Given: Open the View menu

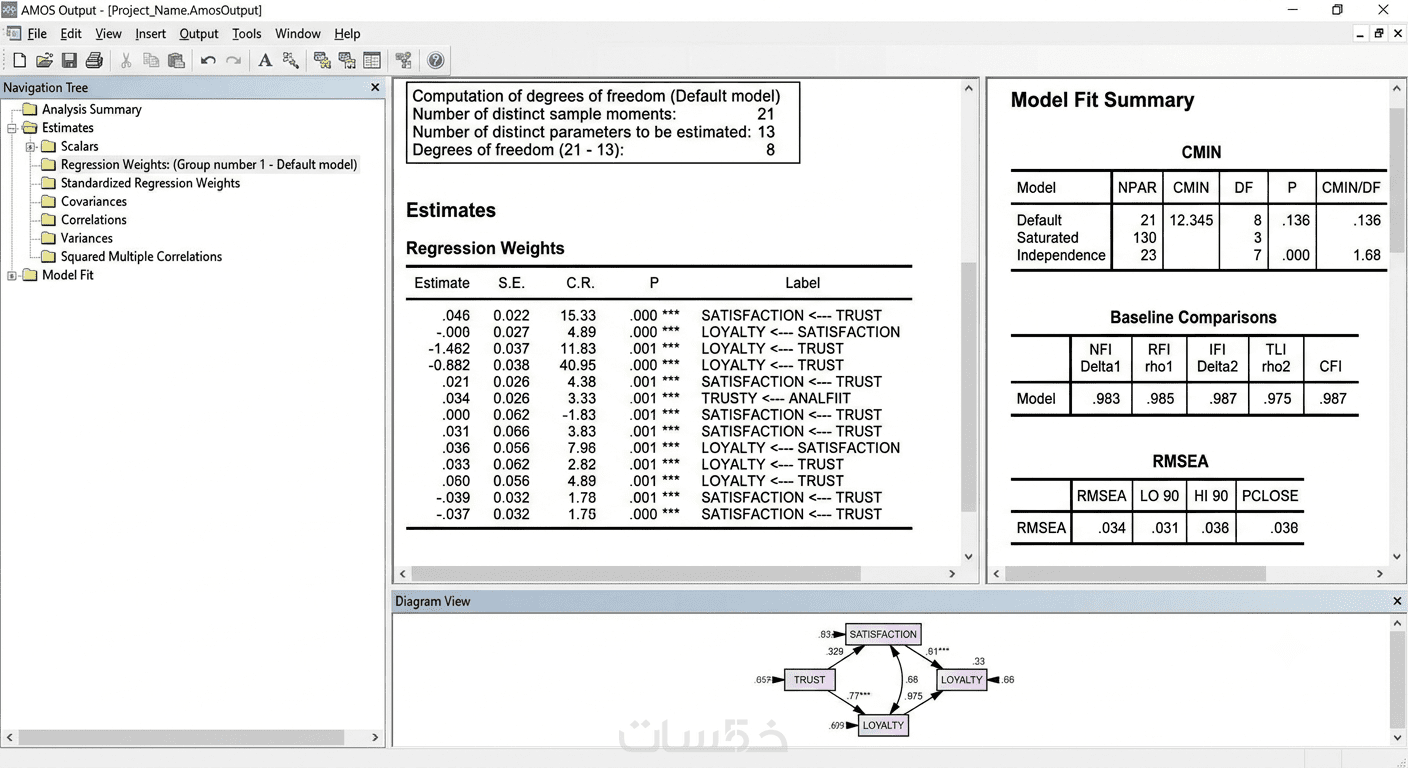Looking at the screenshot, I should click(x=108, y=34).
